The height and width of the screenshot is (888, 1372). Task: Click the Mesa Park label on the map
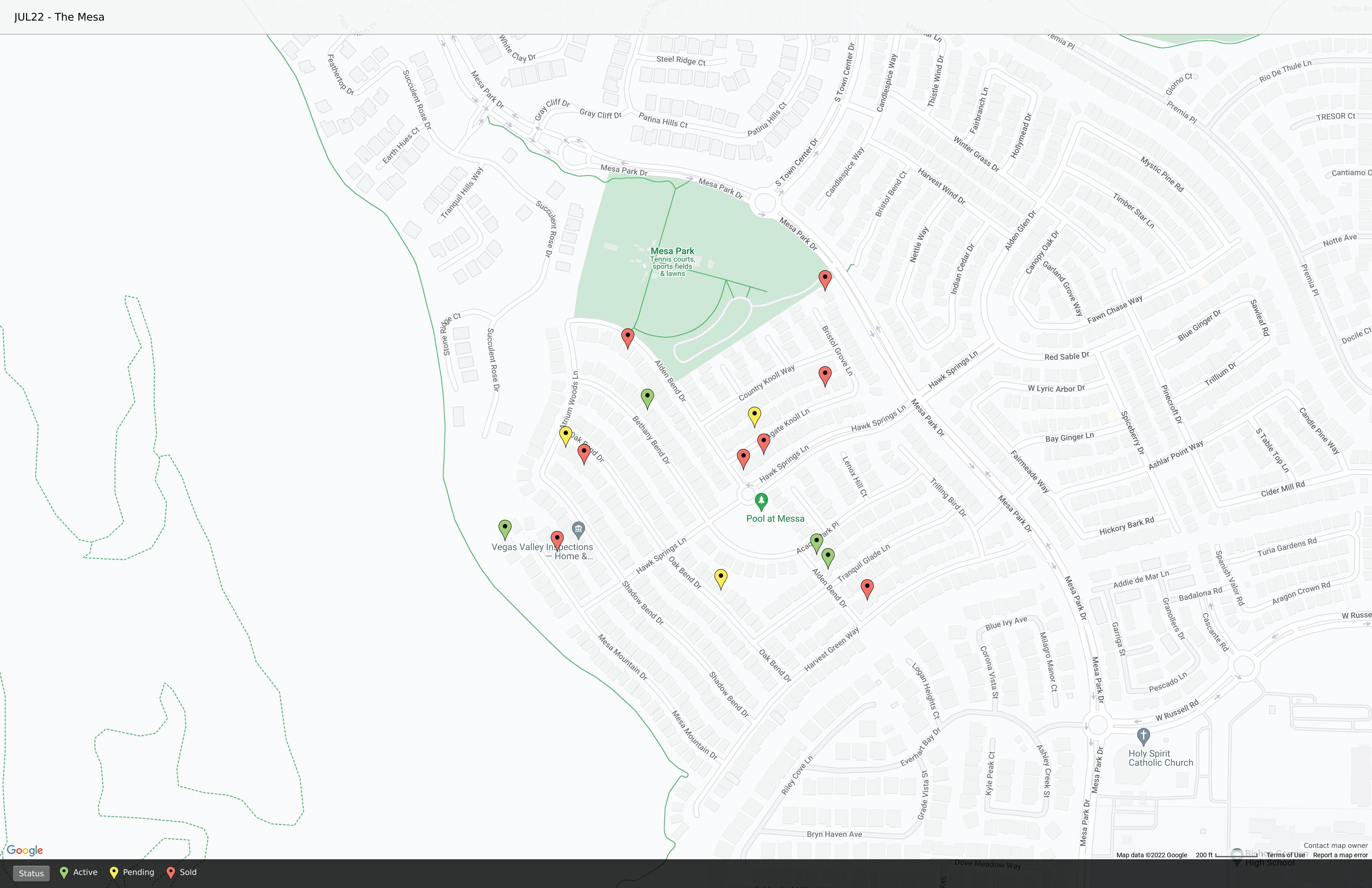pyautogui.click(x=672, y=252)
